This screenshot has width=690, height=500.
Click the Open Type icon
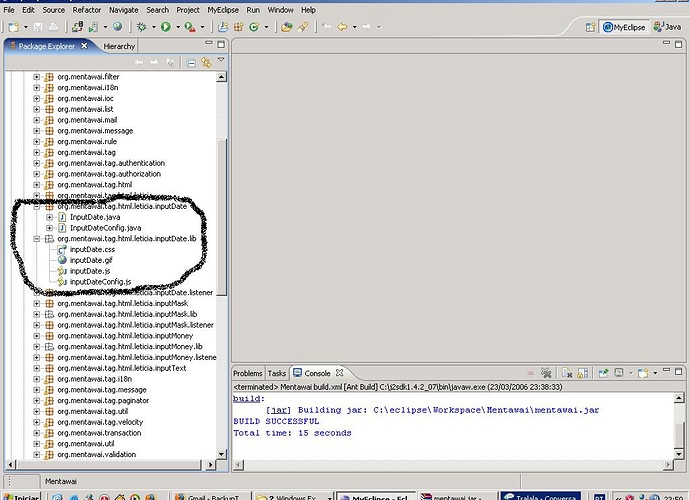tap(287, 27)
